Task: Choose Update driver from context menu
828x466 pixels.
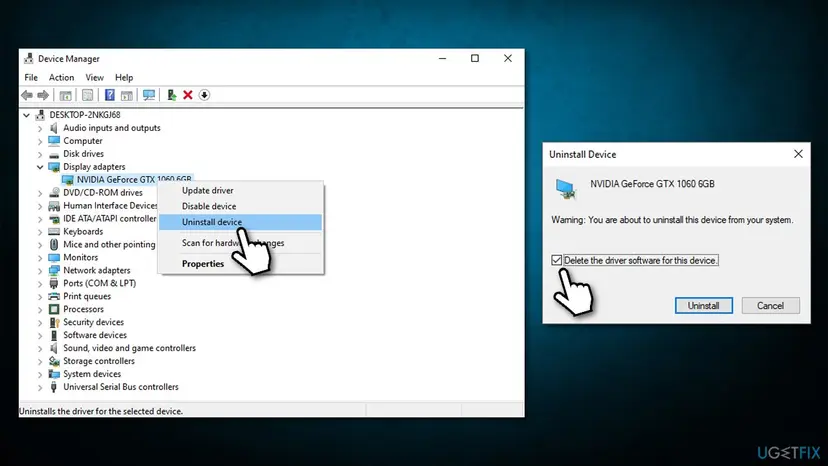Action: point(241,190)
